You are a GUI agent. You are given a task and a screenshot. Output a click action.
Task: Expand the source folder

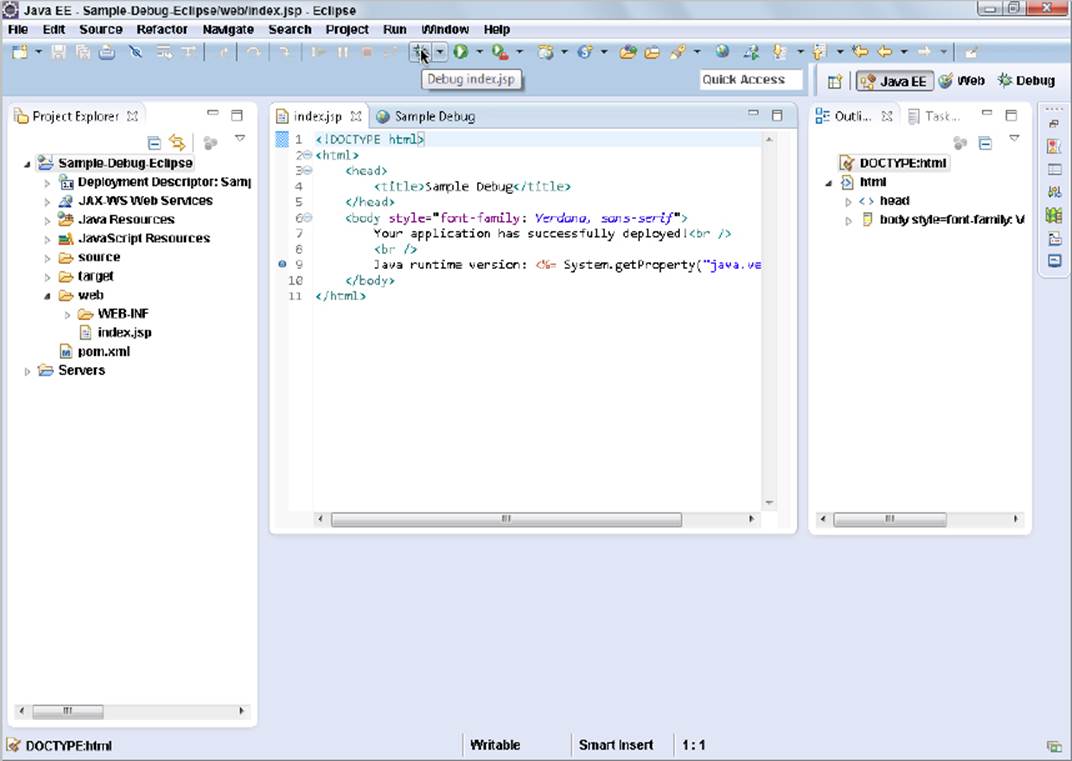[47, 258]
